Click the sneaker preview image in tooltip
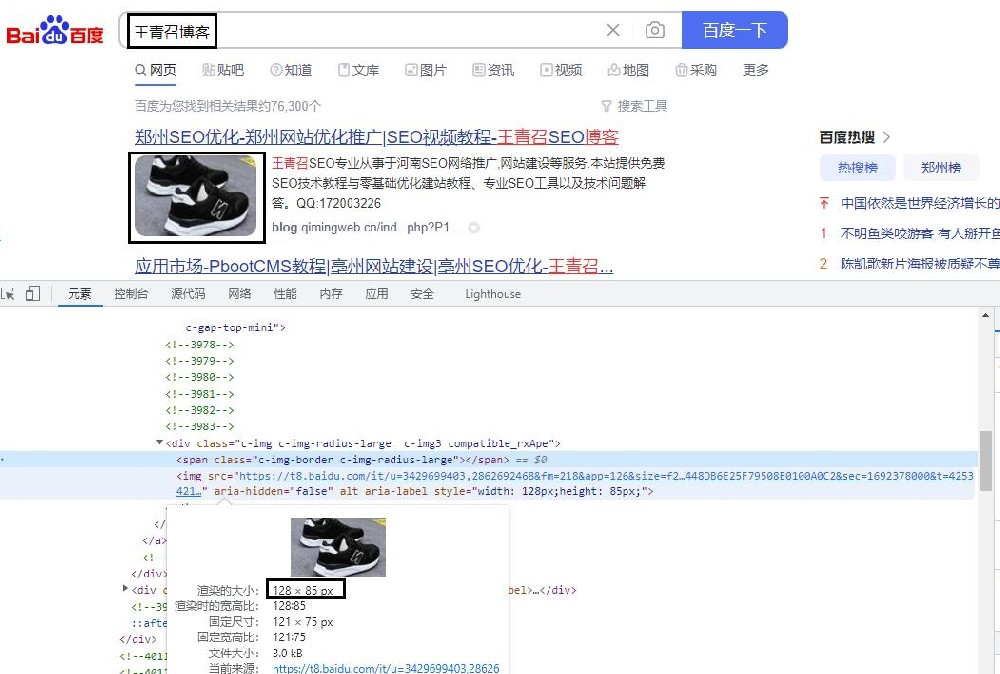The width and height of the screenshot is (1000, 674). [338, 547]
